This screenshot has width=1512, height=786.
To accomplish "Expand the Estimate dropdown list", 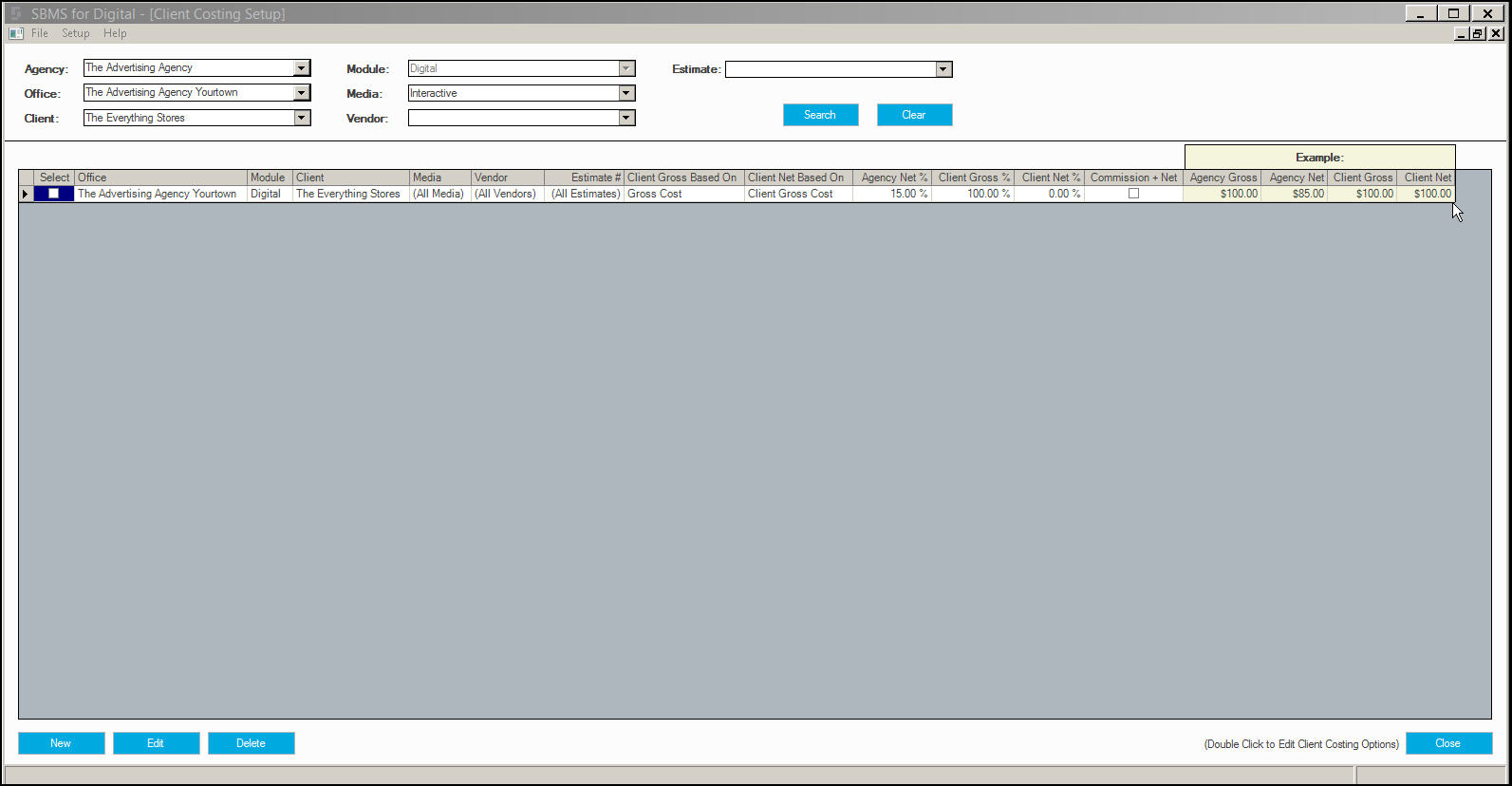I will click(943, 69).
